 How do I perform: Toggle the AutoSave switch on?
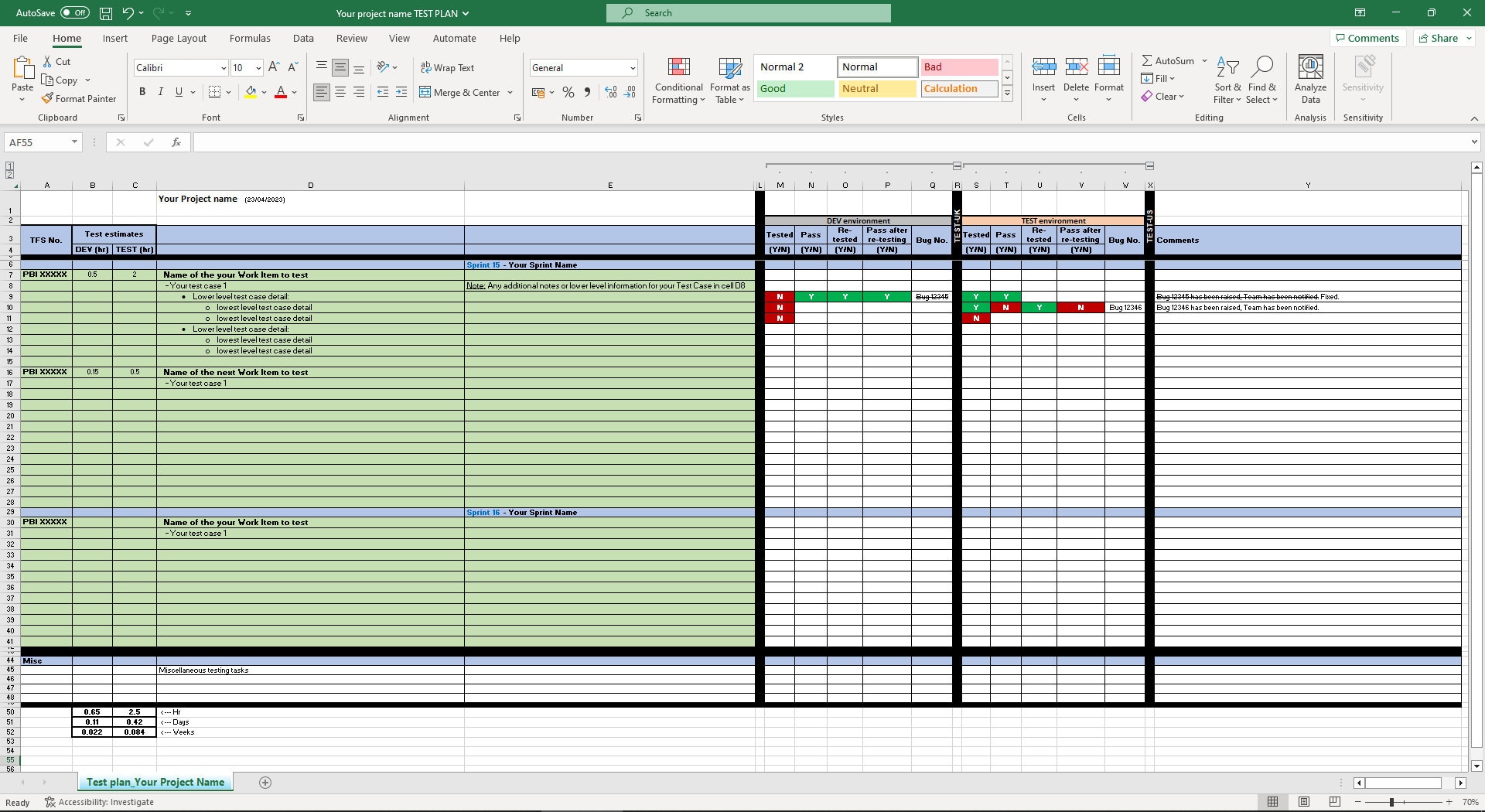click(73, 12)
